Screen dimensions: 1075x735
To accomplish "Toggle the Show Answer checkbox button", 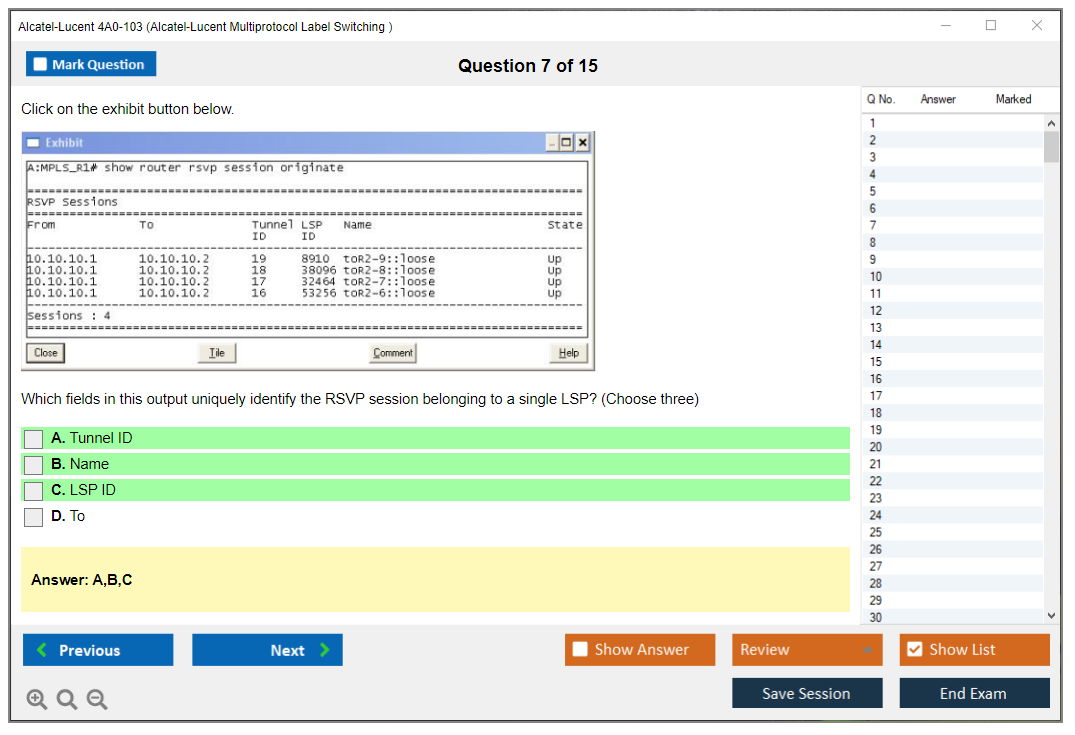I will point(640,650).
